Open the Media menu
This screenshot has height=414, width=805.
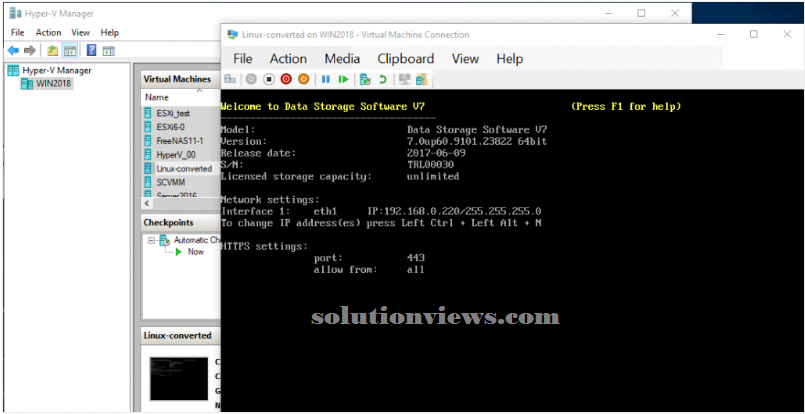coord(342,59)
